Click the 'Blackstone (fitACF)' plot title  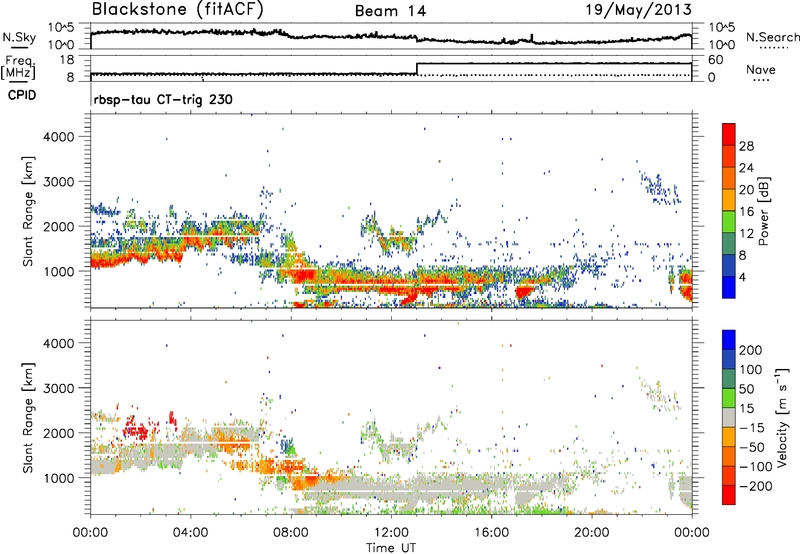[178, 10]
